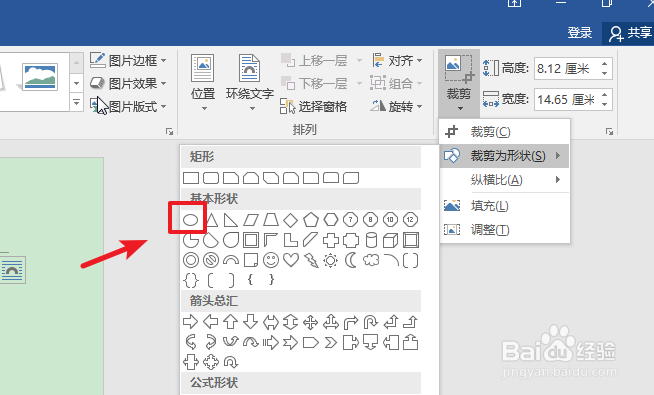Viewport: 654px width, 395px height.
Task: Choose the donut ring shape
Action: pos(191,260)
